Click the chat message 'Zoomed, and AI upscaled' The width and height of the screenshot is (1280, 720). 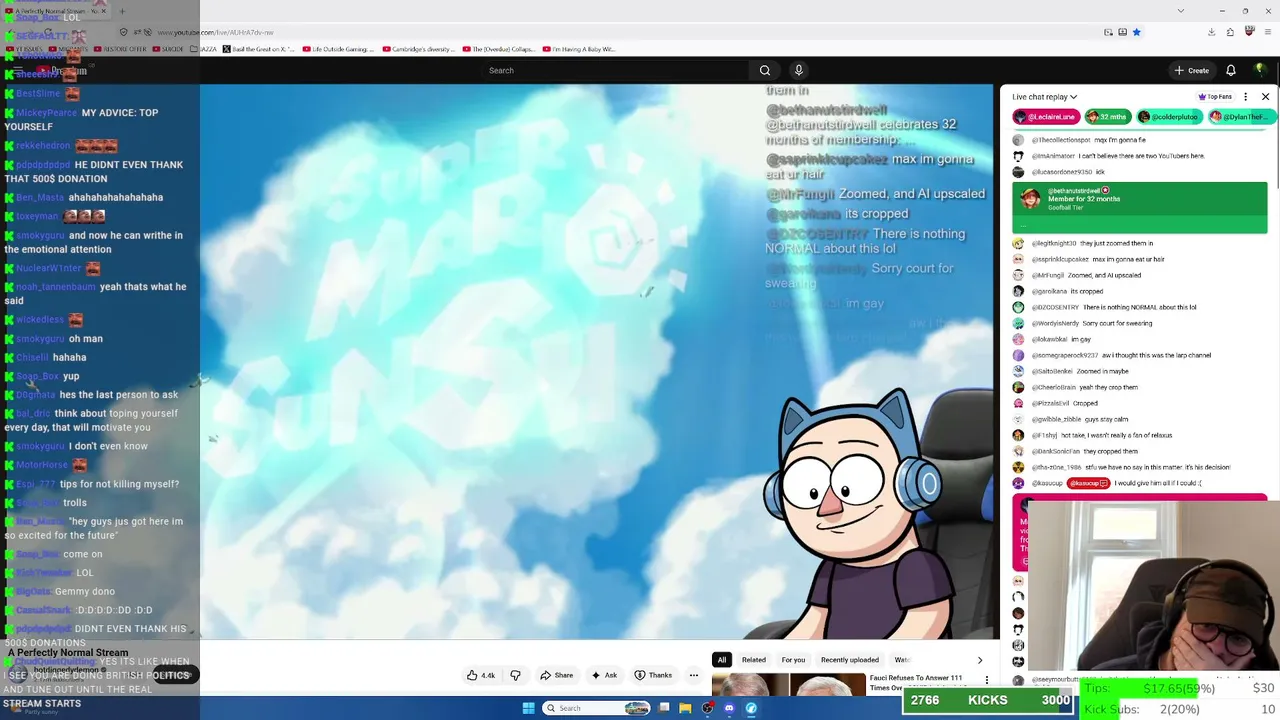click(1104, 275)
